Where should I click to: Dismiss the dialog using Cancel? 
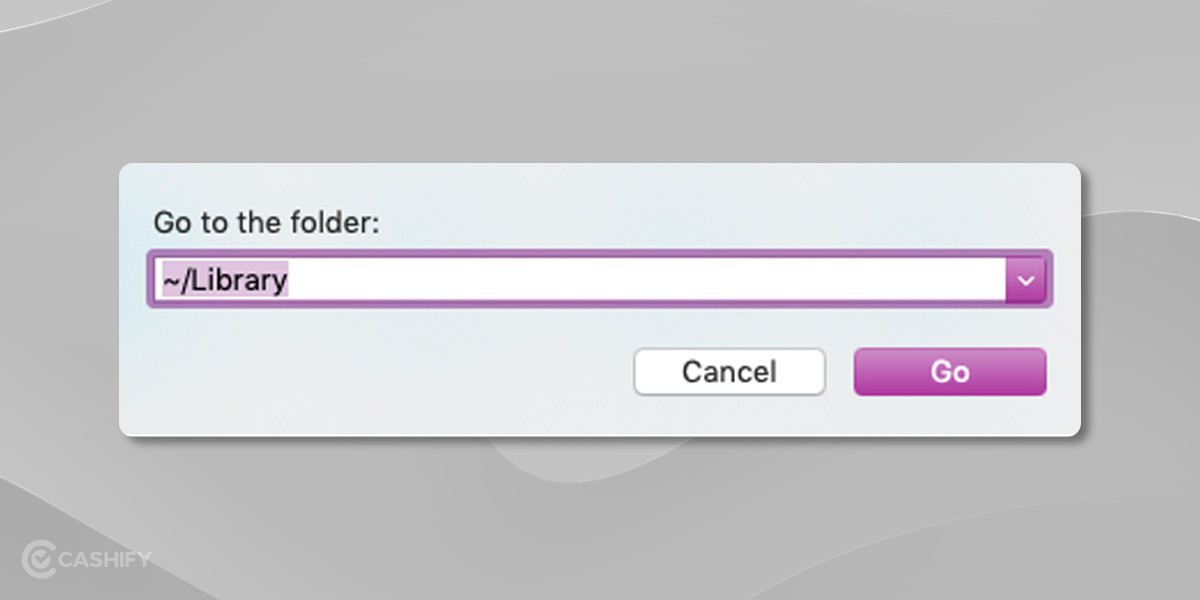[729, 371]
